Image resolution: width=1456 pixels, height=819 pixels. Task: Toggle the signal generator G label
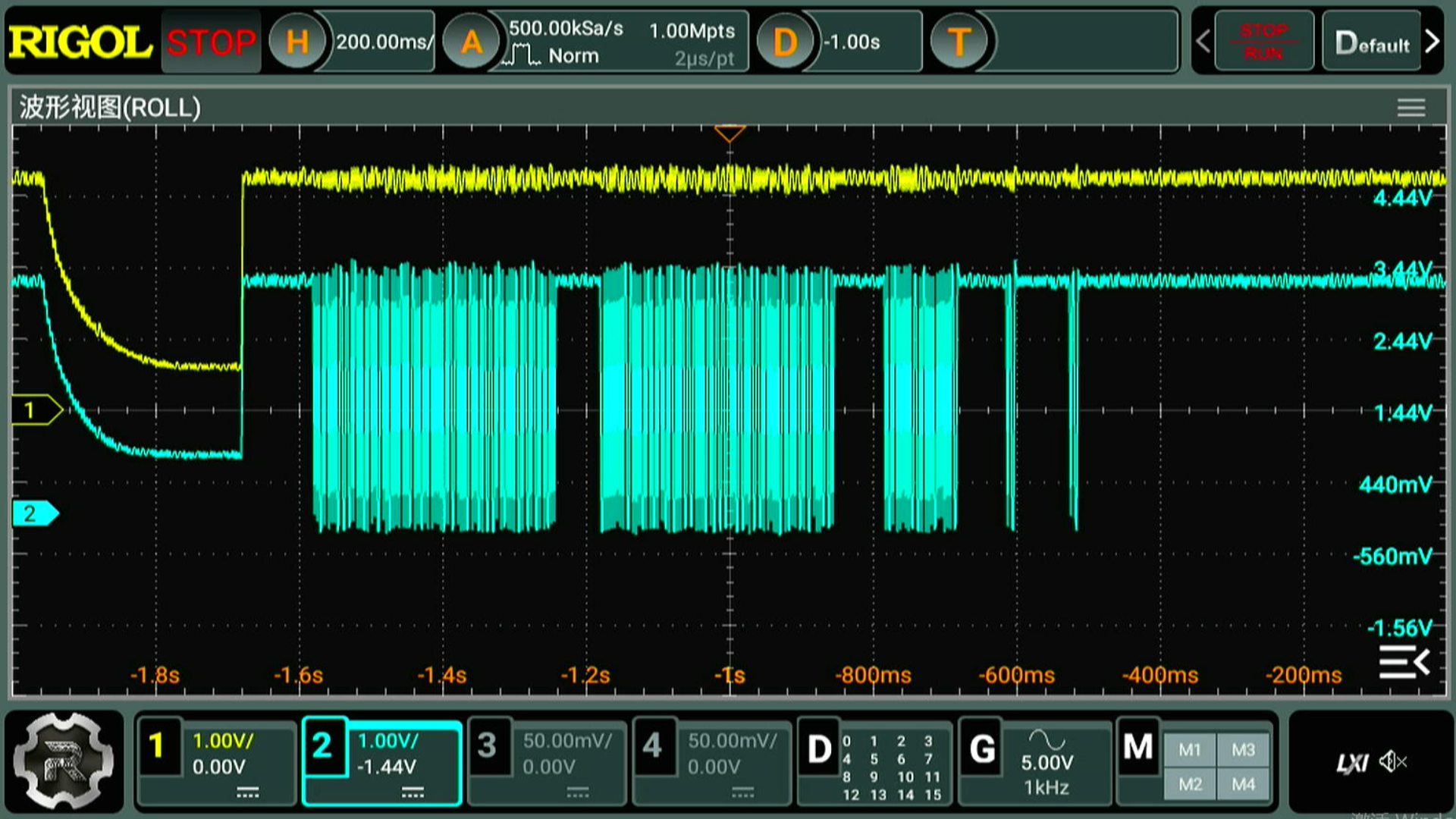click(982, 749)
